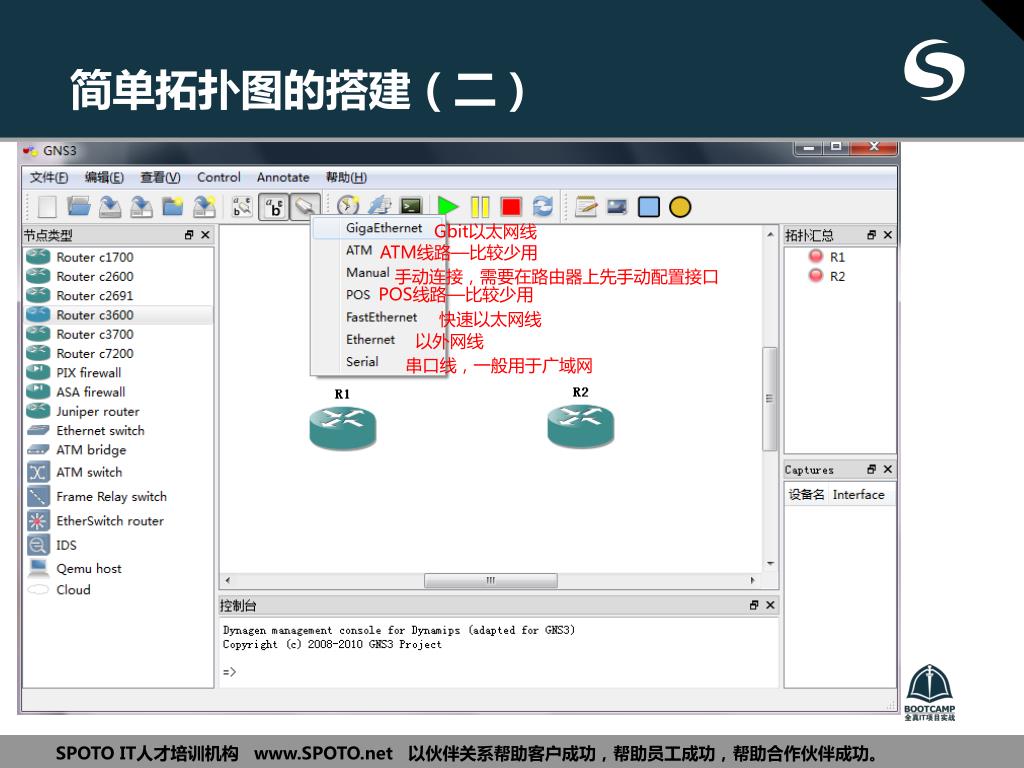Open console terminal icon in toolbar
Viewport: 1024px width, 768px height.
click(x=411, y=206)
